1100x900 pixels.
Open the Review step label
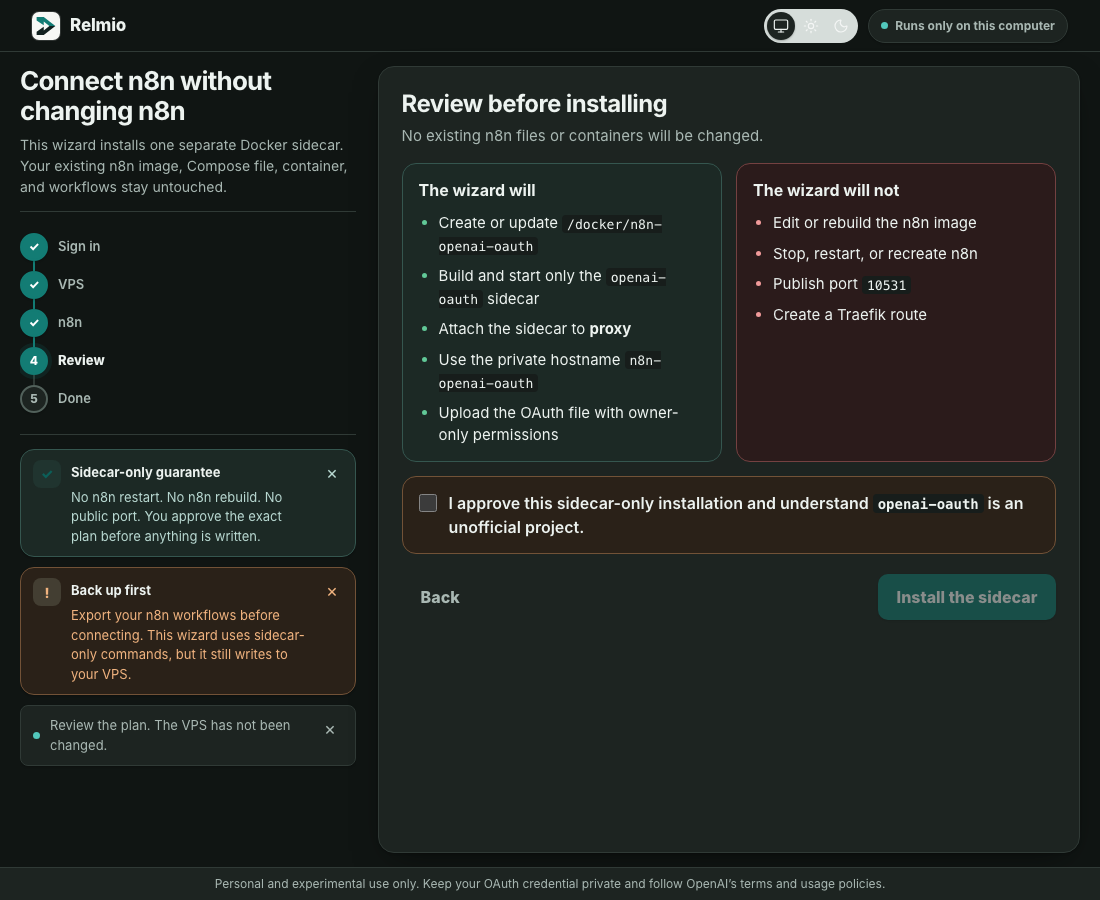click(81, 361)
